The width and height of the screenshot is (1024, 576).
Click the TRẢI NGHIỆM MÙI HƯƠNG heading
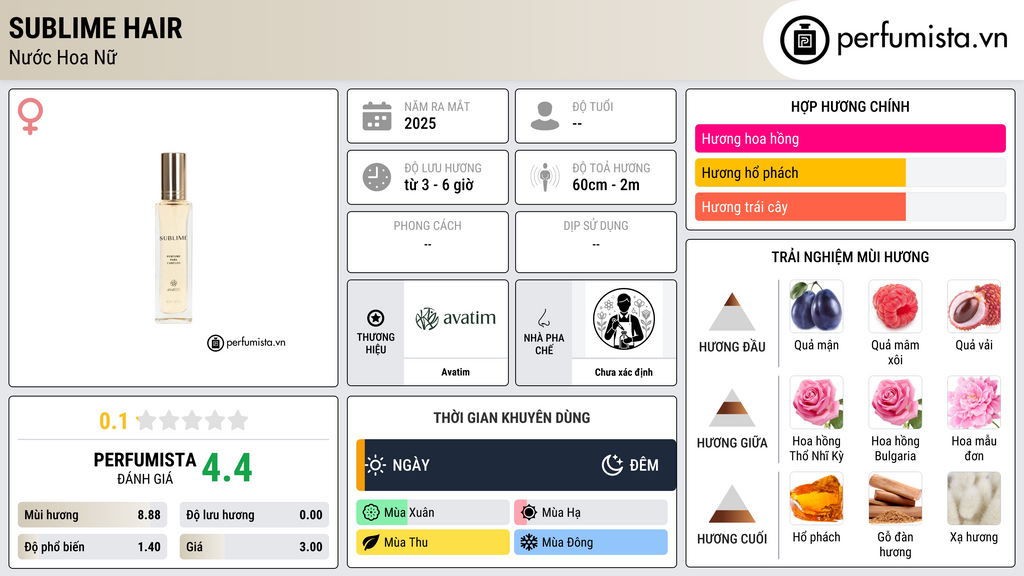point(850,257)
